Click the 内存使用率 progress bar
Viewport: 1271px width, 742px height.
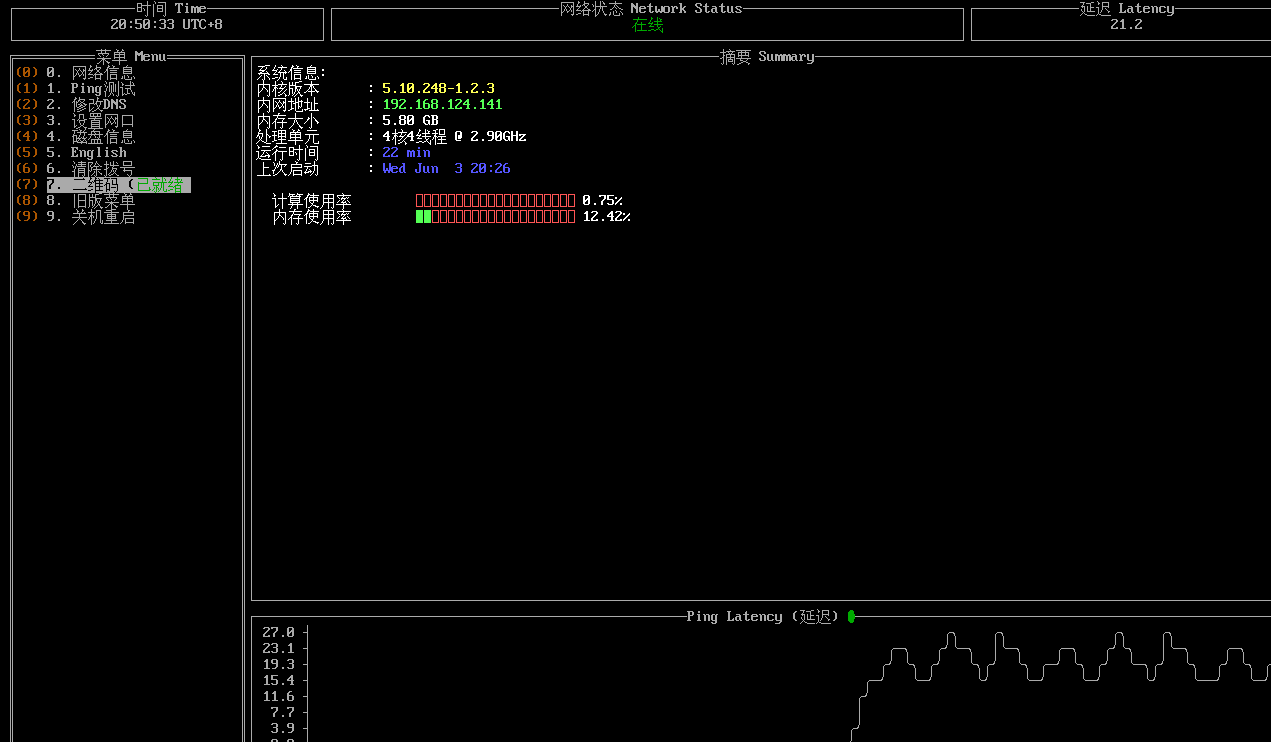(x=495, y=216)
